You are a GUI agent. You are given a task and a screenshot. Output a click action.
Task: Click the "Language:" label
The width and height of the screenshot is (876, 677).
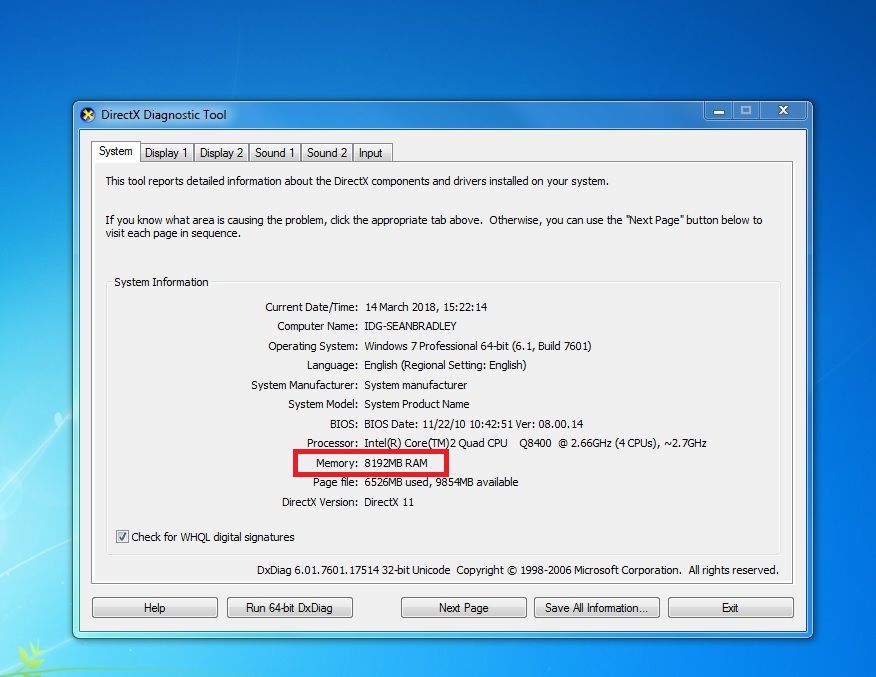pyautogui.click(x=332, y=365)
